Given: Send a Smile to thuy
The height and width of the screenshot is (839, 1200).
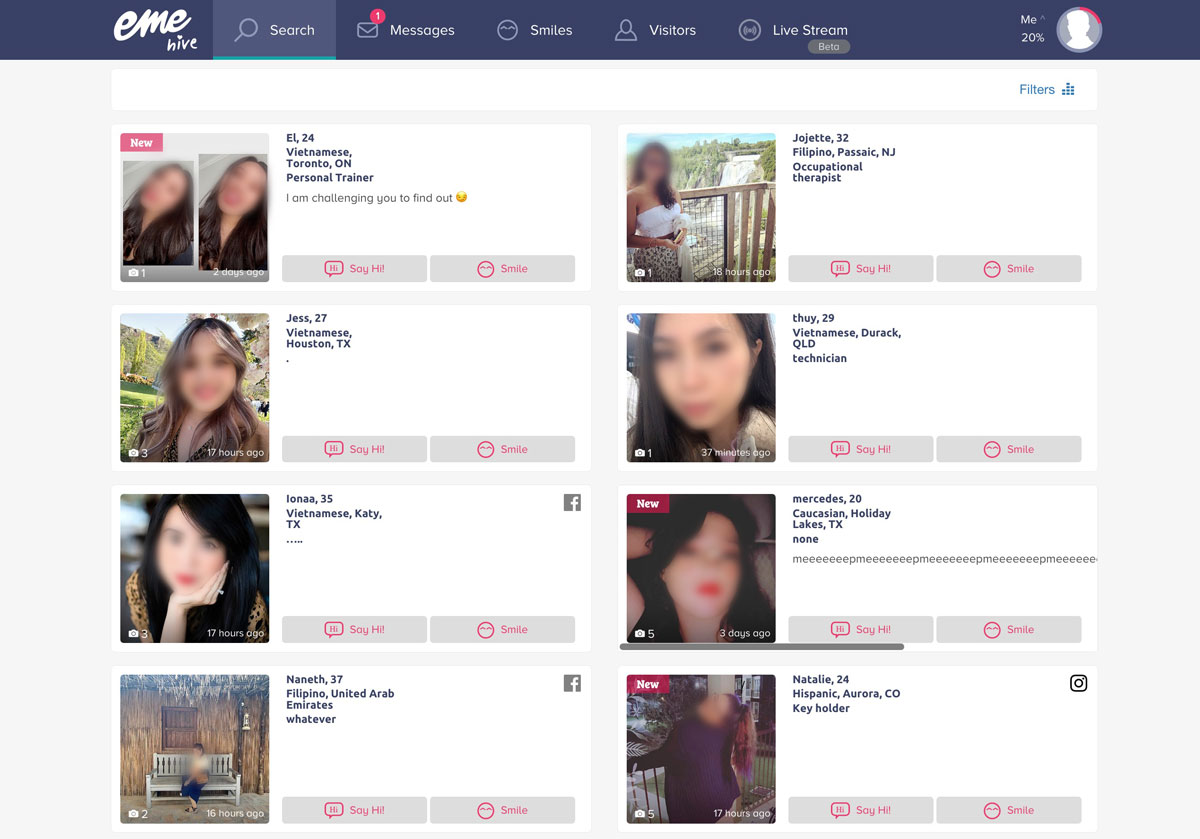Looking at the screenshot, I should pos(1008,450).
